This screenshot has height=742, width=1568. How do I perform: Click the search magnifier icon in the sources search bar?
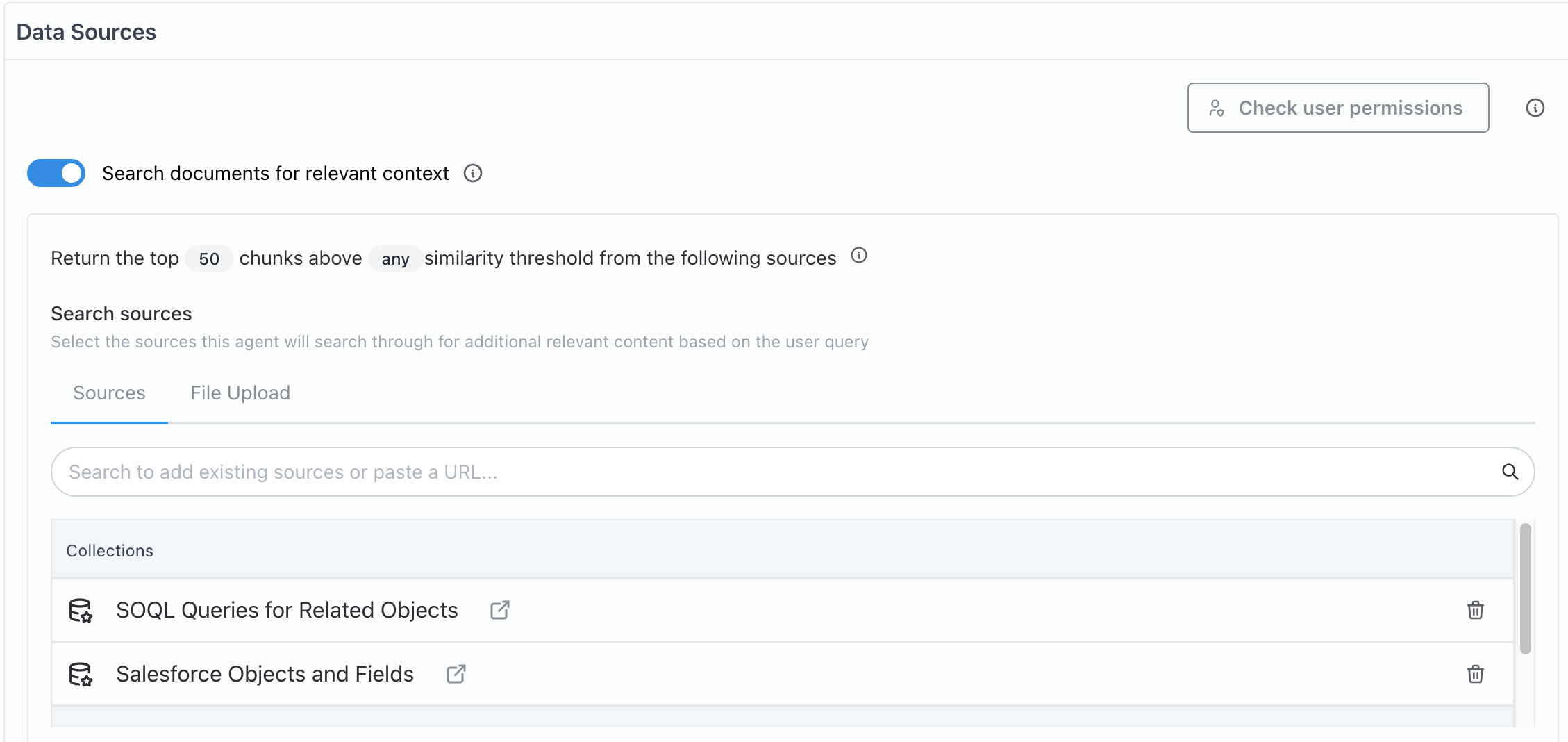[1510, 472]
